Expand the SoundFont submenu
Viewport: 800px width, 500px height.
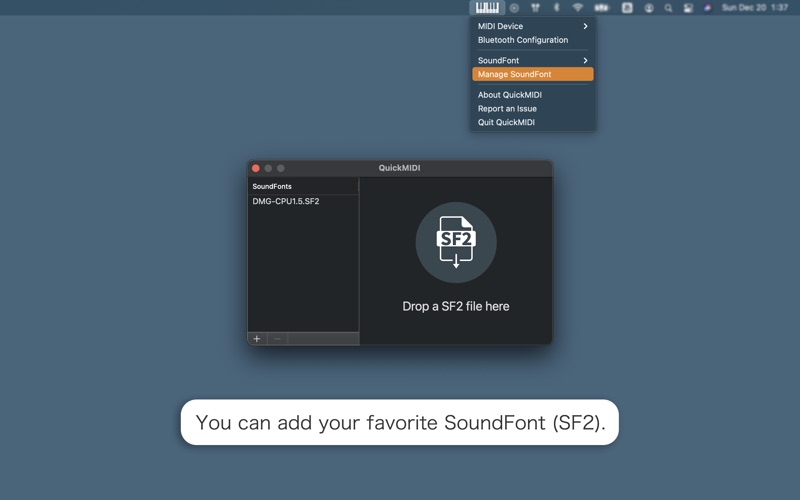coord(533,60)
